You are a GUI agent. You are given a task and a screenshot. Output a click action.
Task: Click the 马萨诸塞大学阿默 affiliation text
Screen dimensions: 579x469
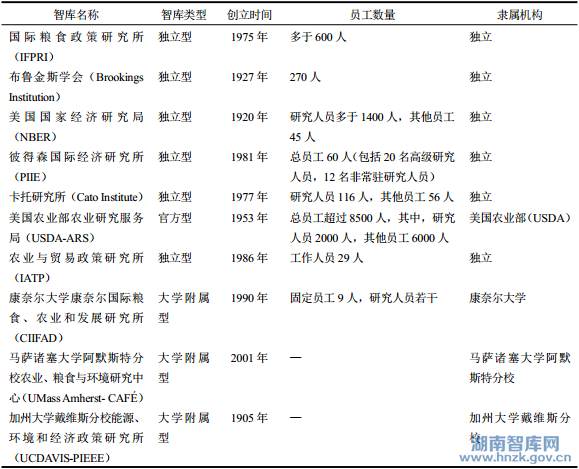[x=520, y=358]
